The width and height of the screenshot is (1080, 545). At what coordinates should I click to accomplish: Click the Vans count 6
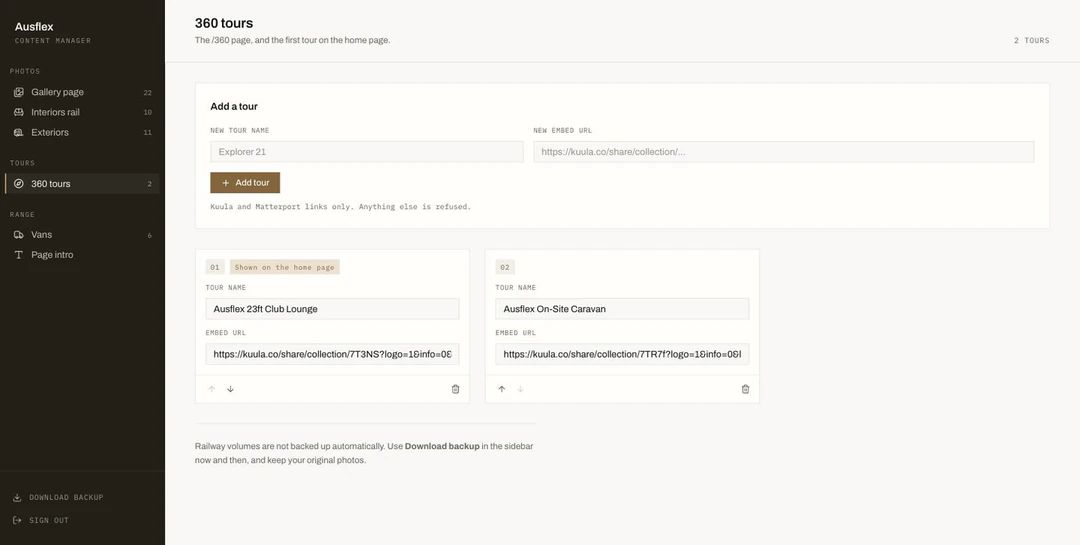[149, 236]
